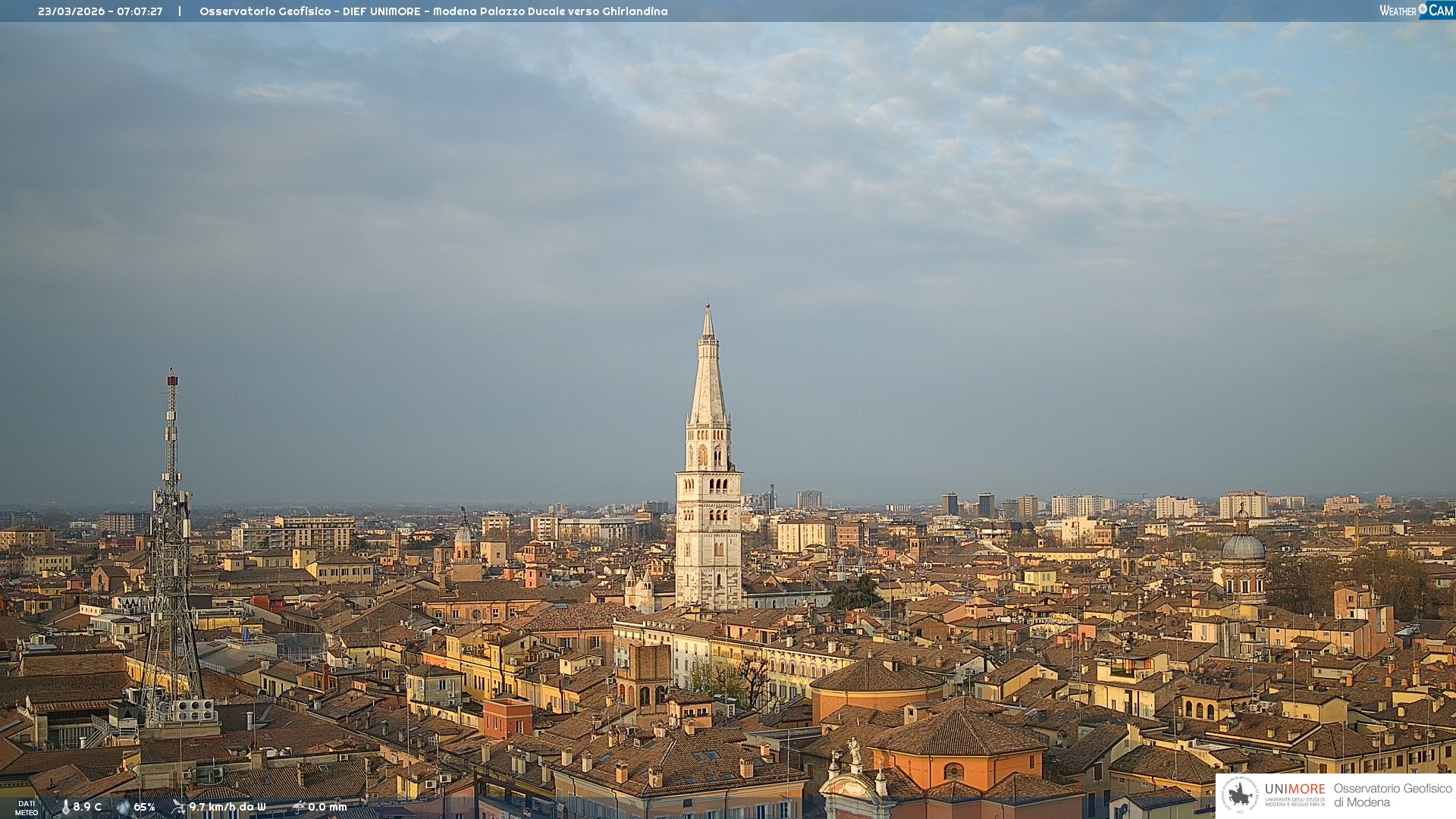Image resolution: width=1456 pixels, height=819 pixels.
Task: Click the time 07:07:27 in header
Action: (140, 11)
